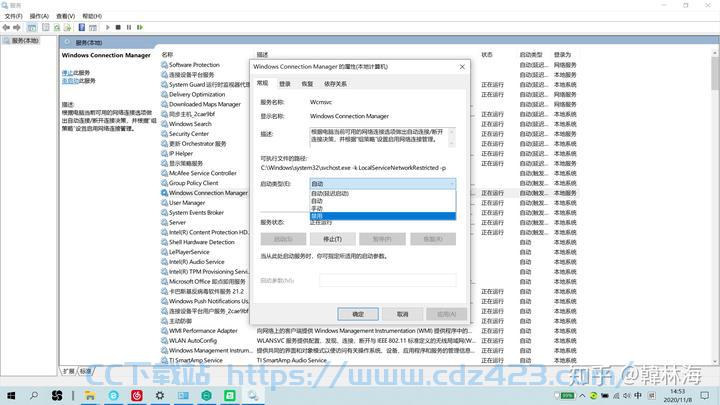This screenshot has width=720, height=405.
Task: Click the 停止(T) button in dialog
Action: [332, 239]
